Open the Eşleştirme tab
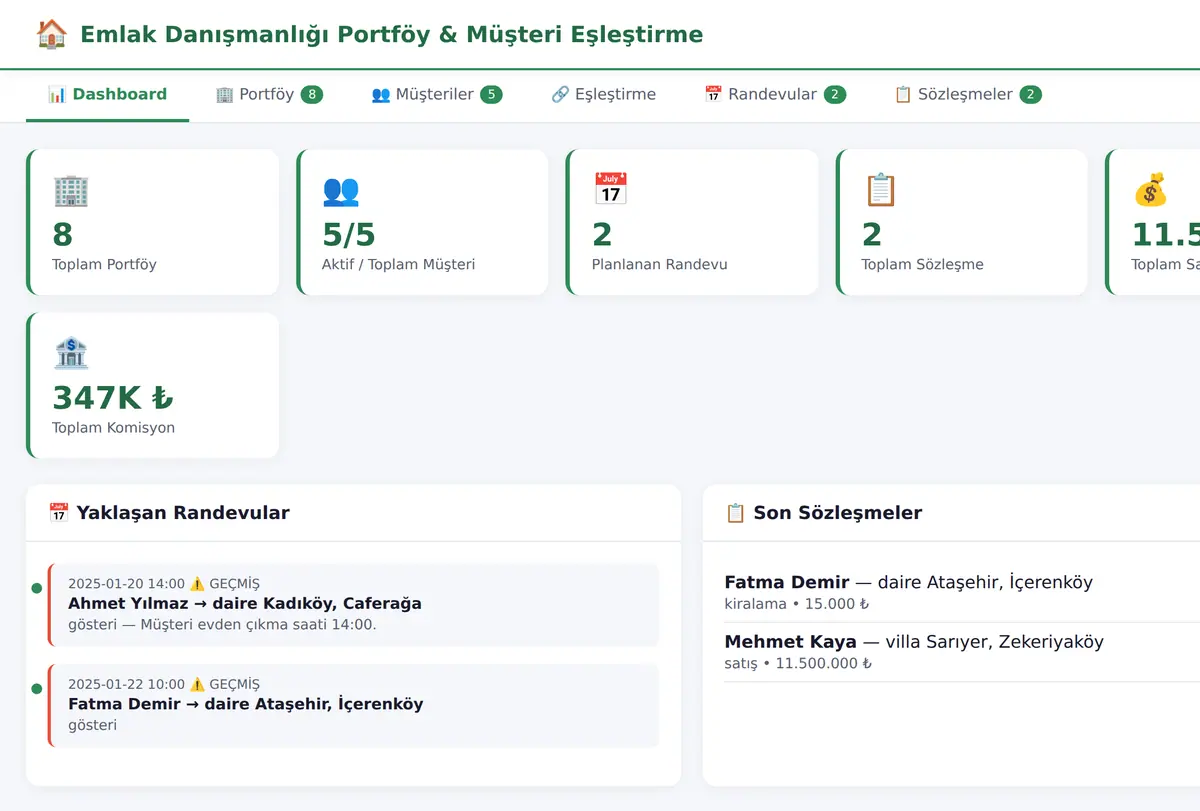Image resolution: width=1200 pixels, height=811 pixels. 603,95
